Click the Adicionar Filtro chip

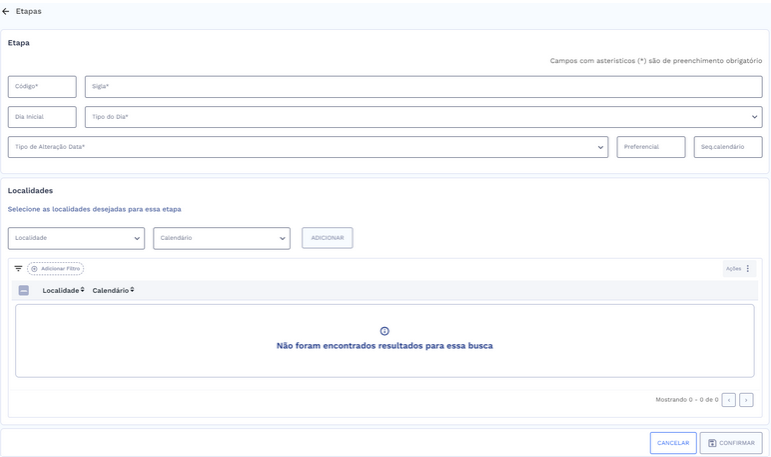point(56,269)
